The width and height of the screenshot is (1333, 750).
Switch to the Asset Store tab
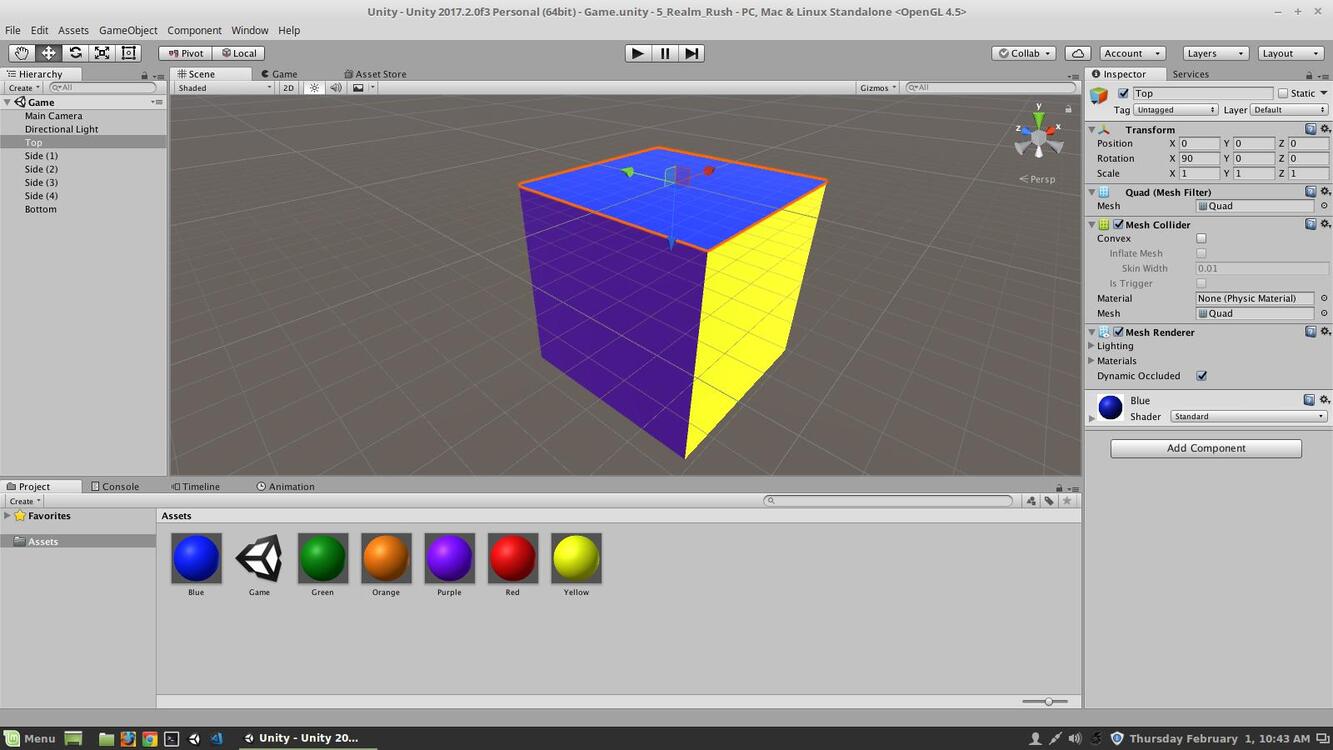[x=375, y=74]
